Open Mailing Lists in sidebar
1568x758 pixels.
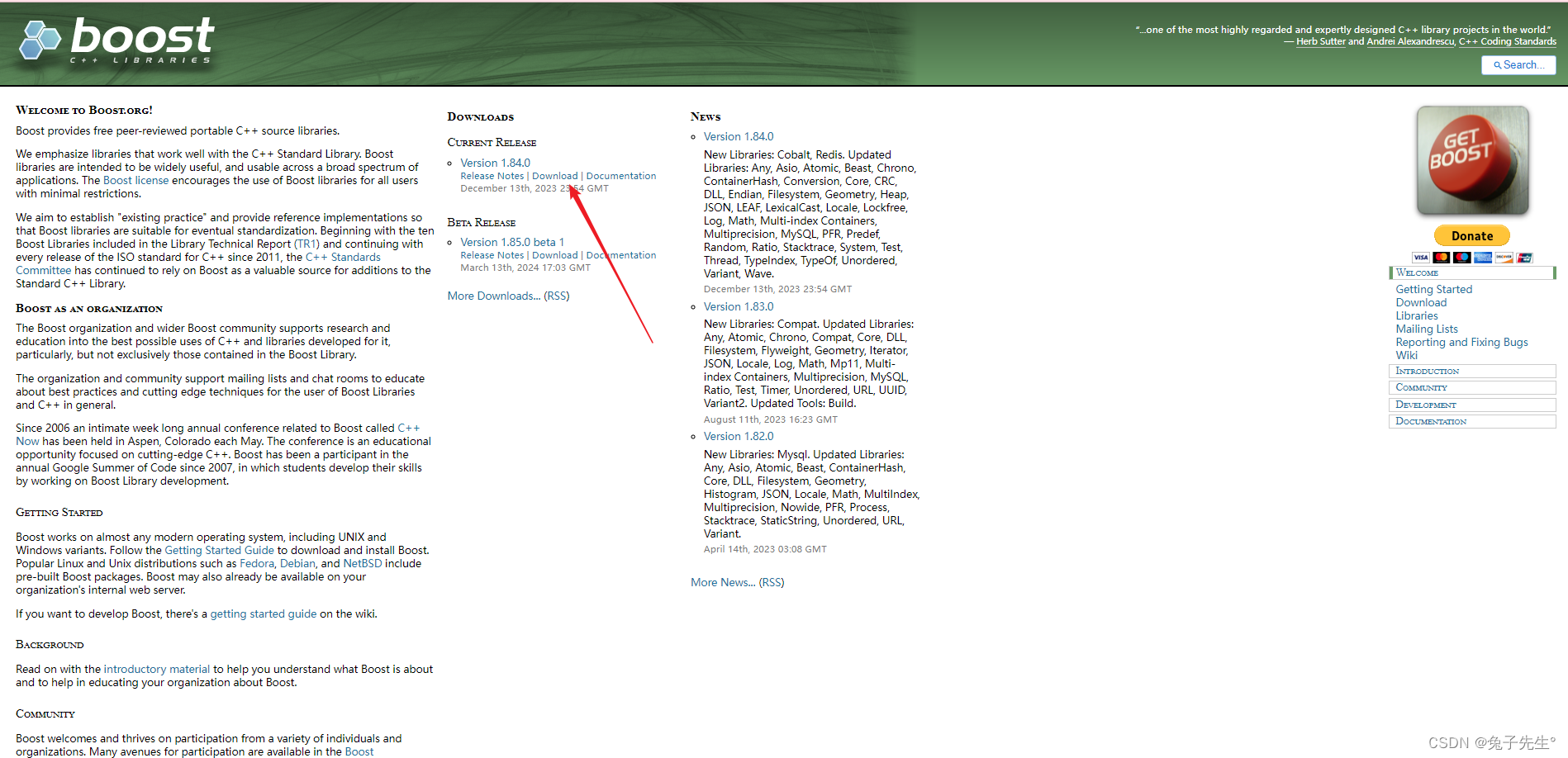click(1427, 329)
